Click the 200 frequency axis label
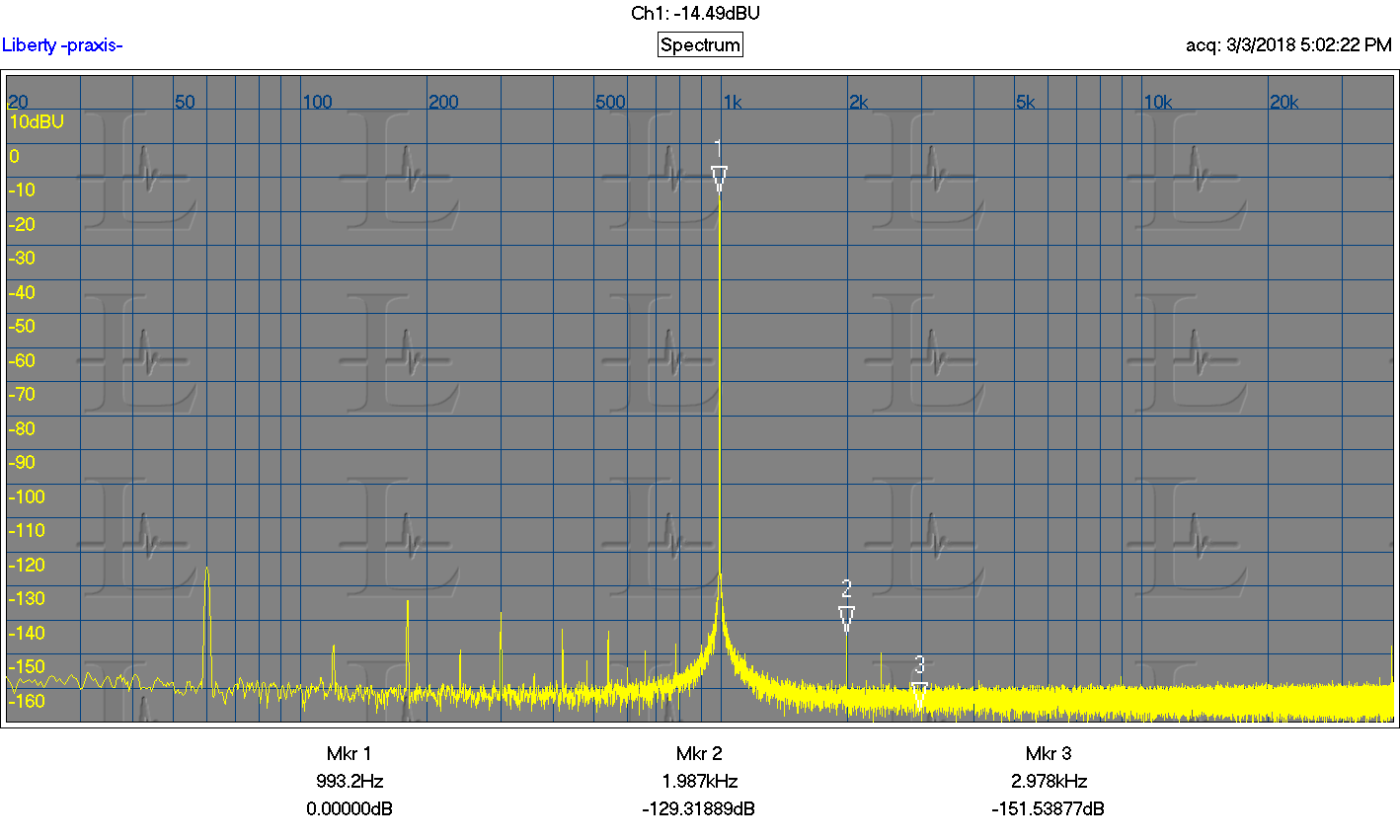 click(444, 103)
